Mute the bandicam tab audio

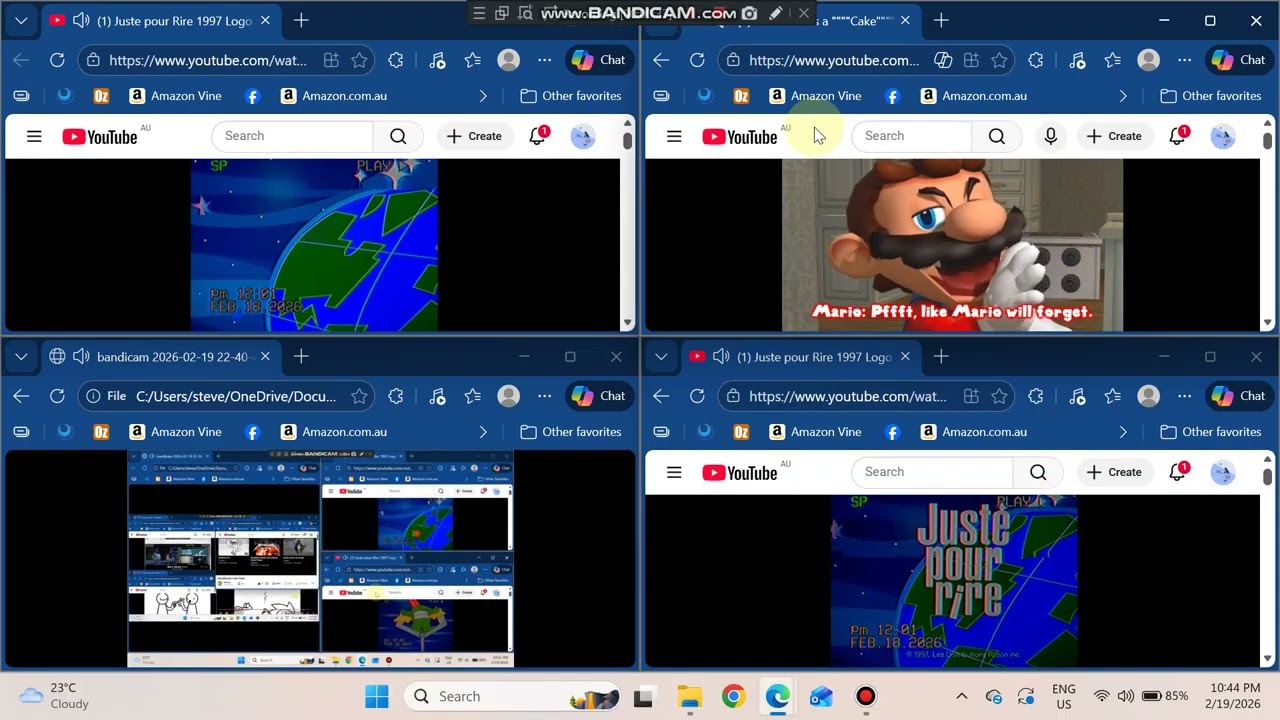point(81,356)
